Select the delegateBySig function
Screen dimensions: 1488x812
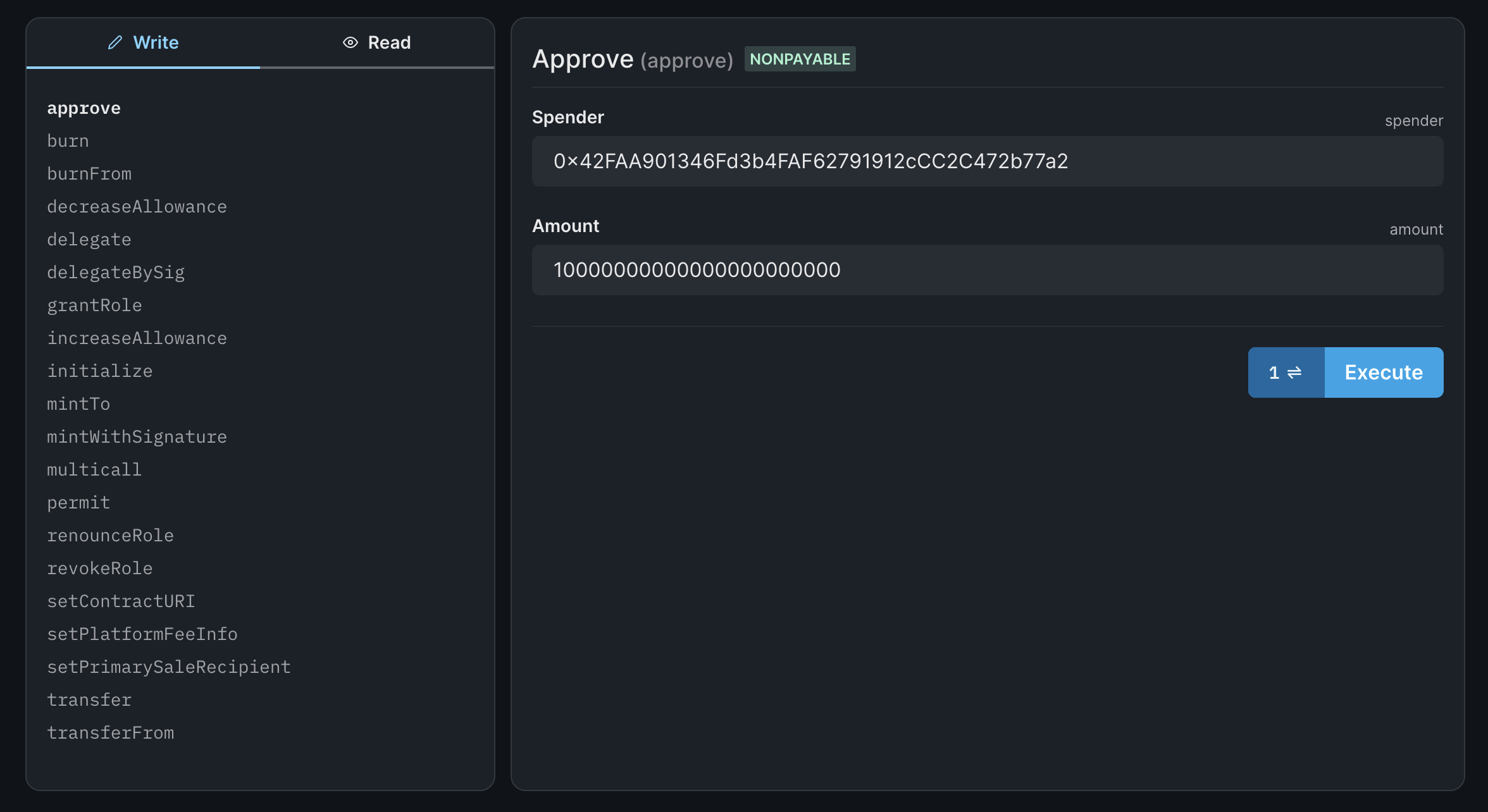pos(116,272)
